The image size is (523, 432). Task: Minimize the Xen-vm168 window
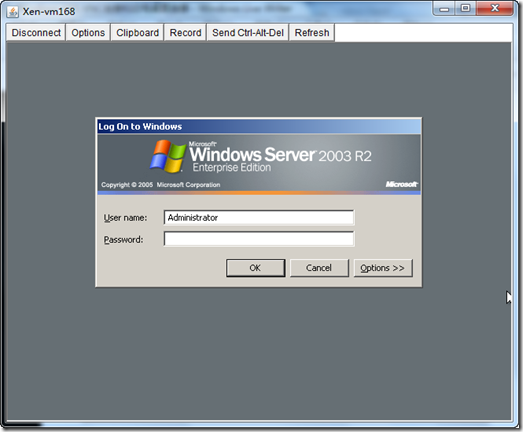click(444, 8)
